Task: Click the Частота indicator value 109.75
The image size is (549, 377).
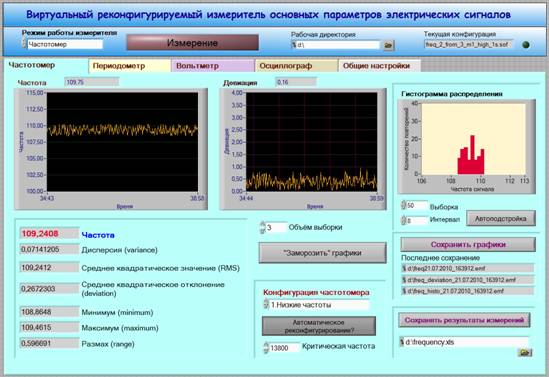Action: (92, 82)
